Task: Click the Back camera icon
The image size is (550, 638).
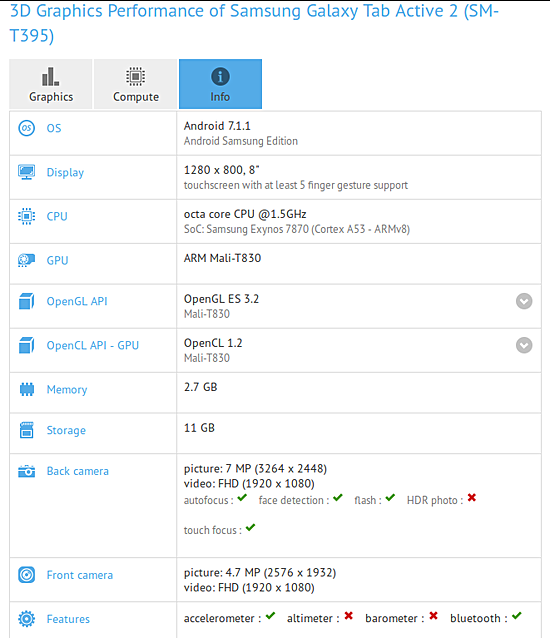Action: [26, 471]
